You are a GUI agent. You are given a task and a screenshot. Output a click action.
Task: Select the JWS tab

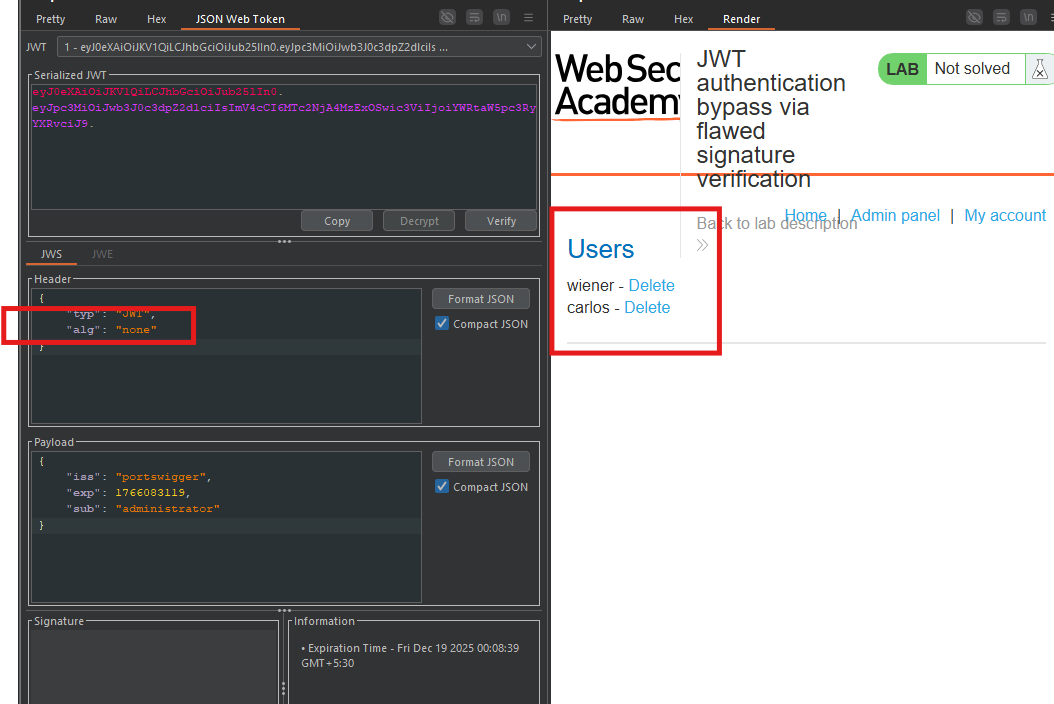51,254
